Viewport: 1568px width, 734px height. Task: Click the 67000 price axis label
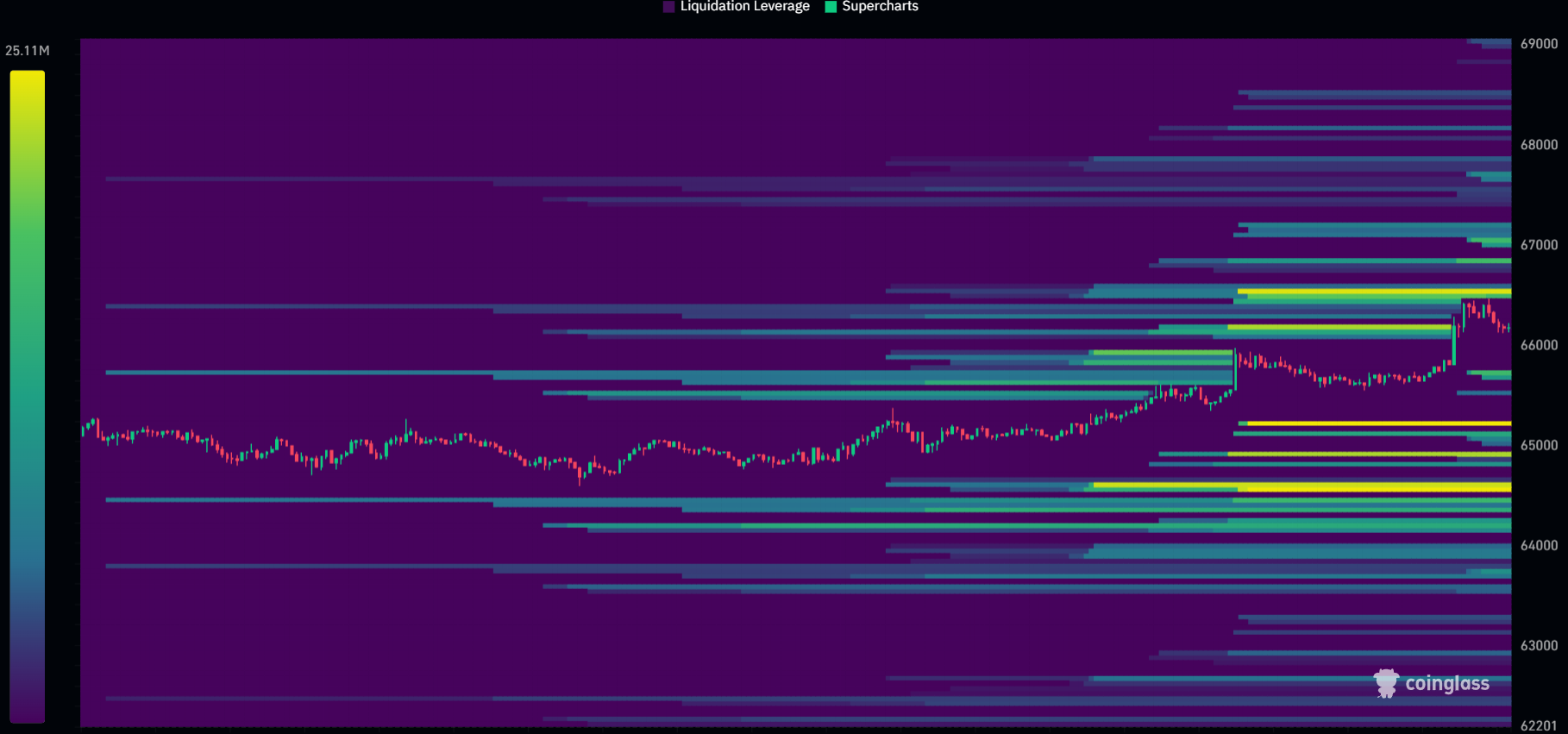coord(1539,245)
